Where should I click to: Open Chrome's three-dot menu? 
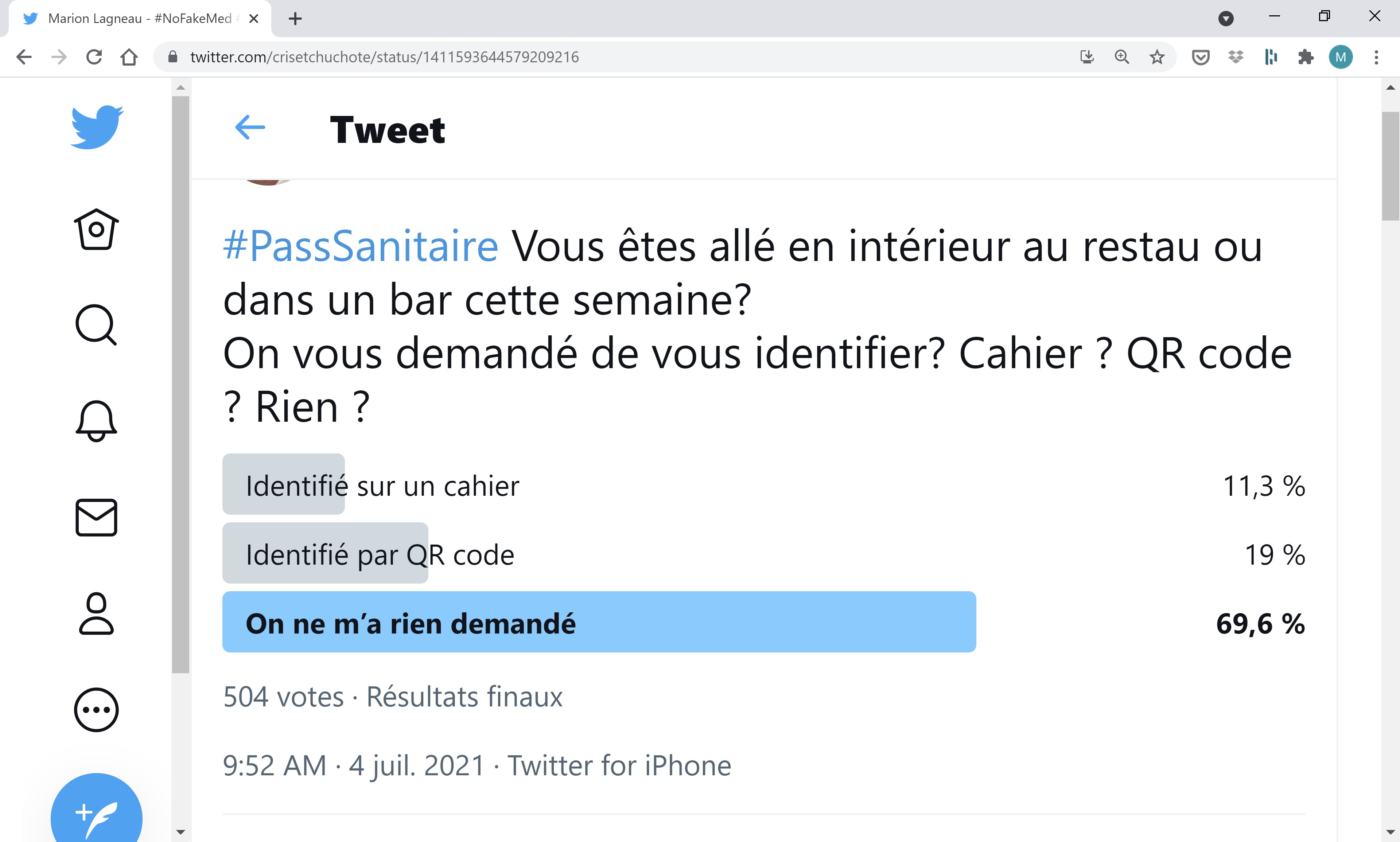(x=1376, y=57)
